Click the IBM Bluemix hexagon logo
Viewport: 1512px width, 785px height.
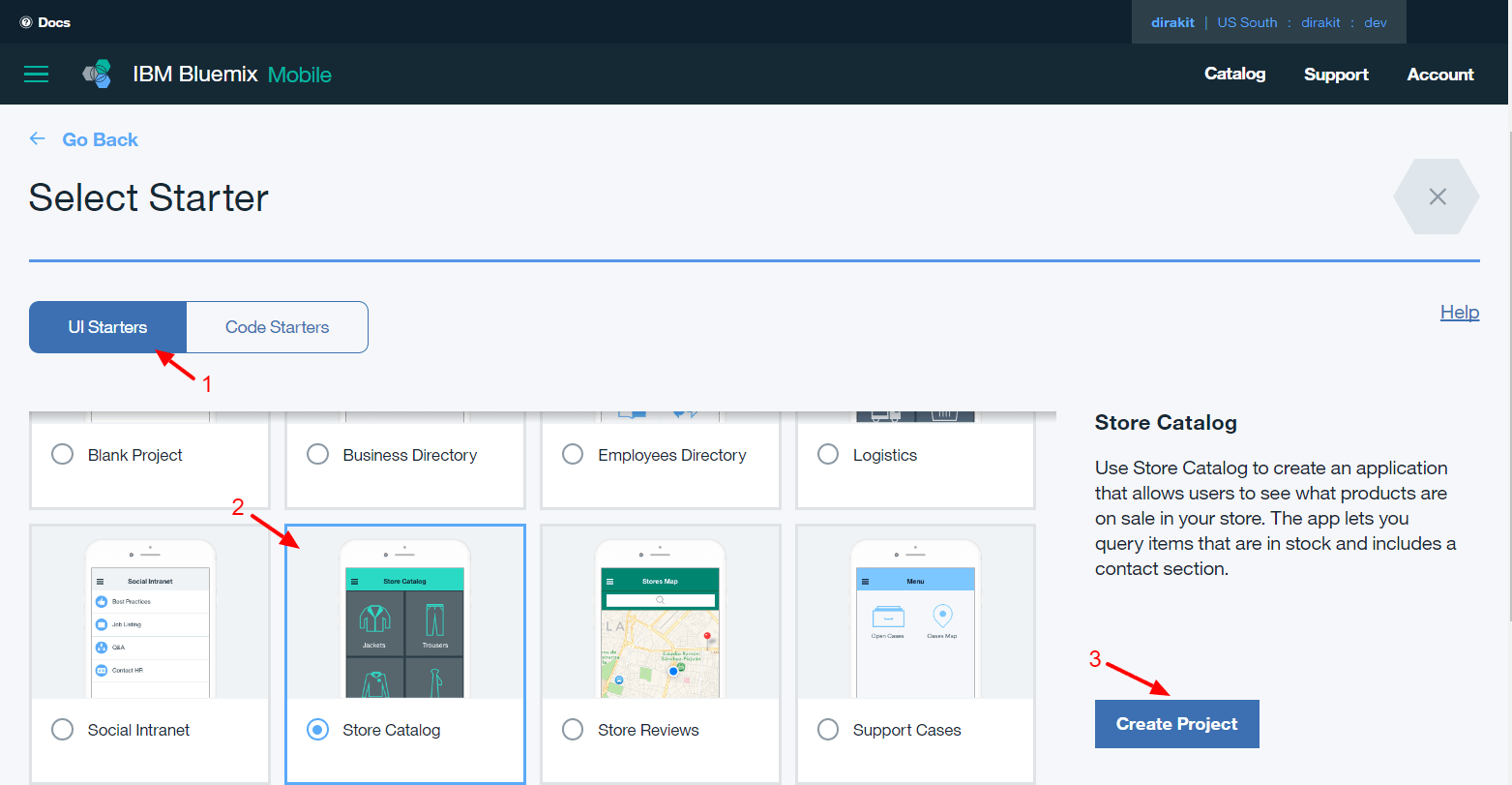click(x=97, y=75)
